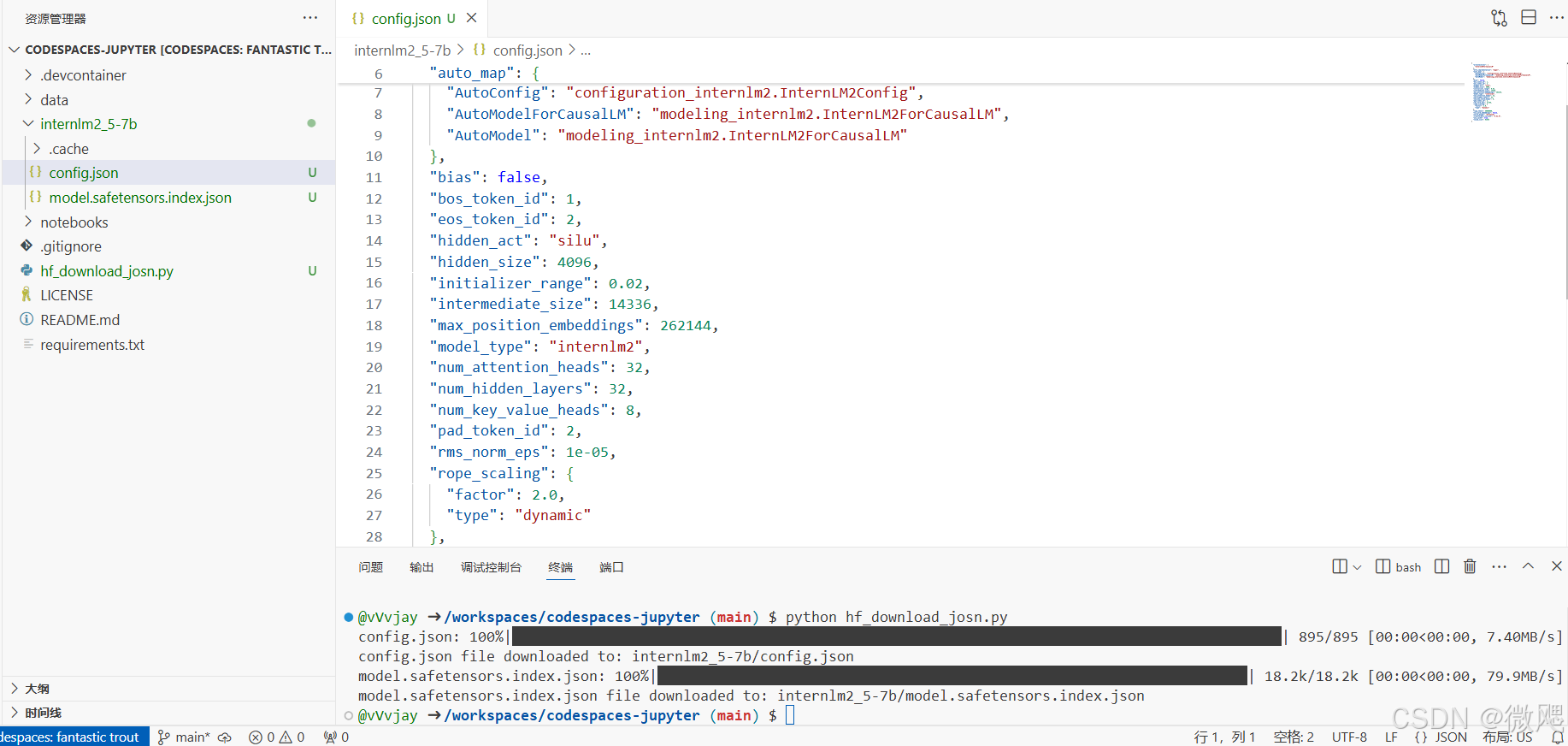The image size is (1568, 746).
Task: Click "model_type" key on line 19
Action: (480, 346)
